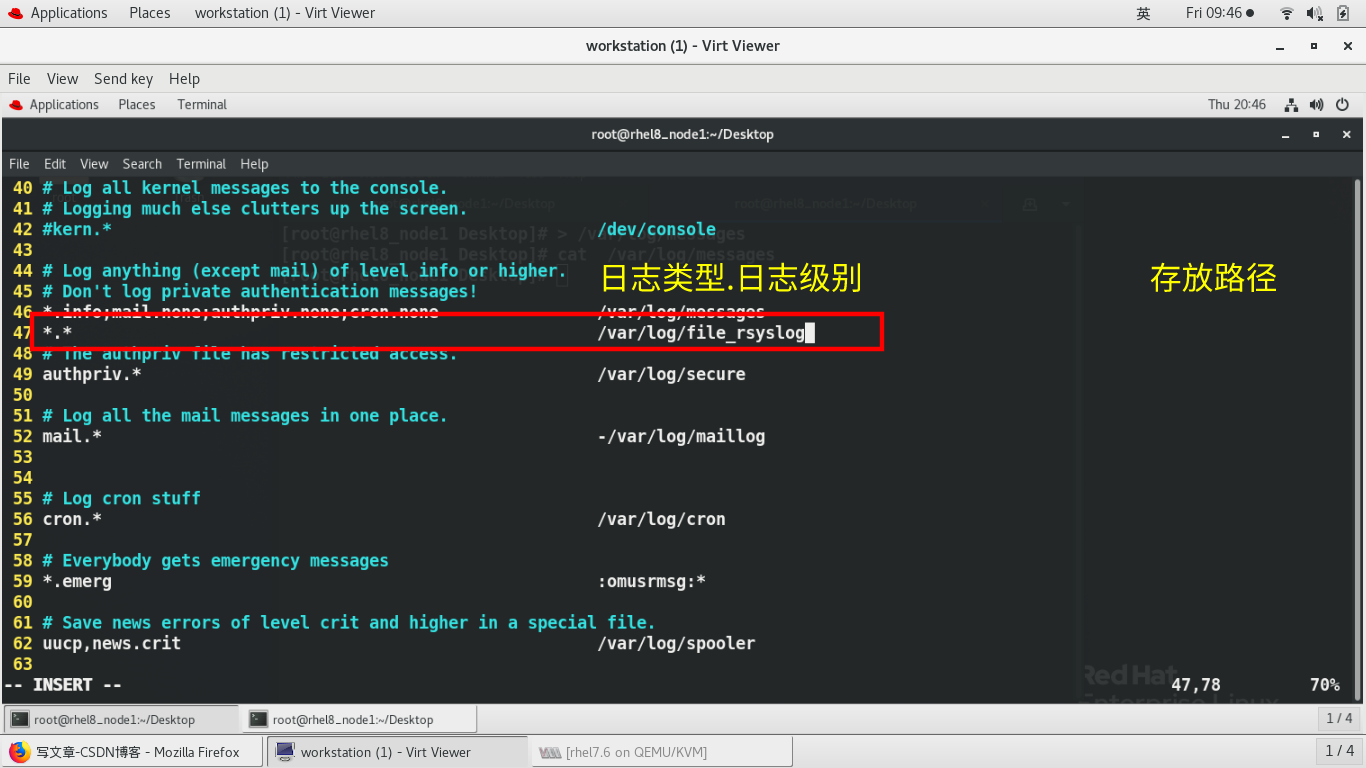1366x768 pixels.
Task: Click the guest volume icon
Action: pos(1316,105)
